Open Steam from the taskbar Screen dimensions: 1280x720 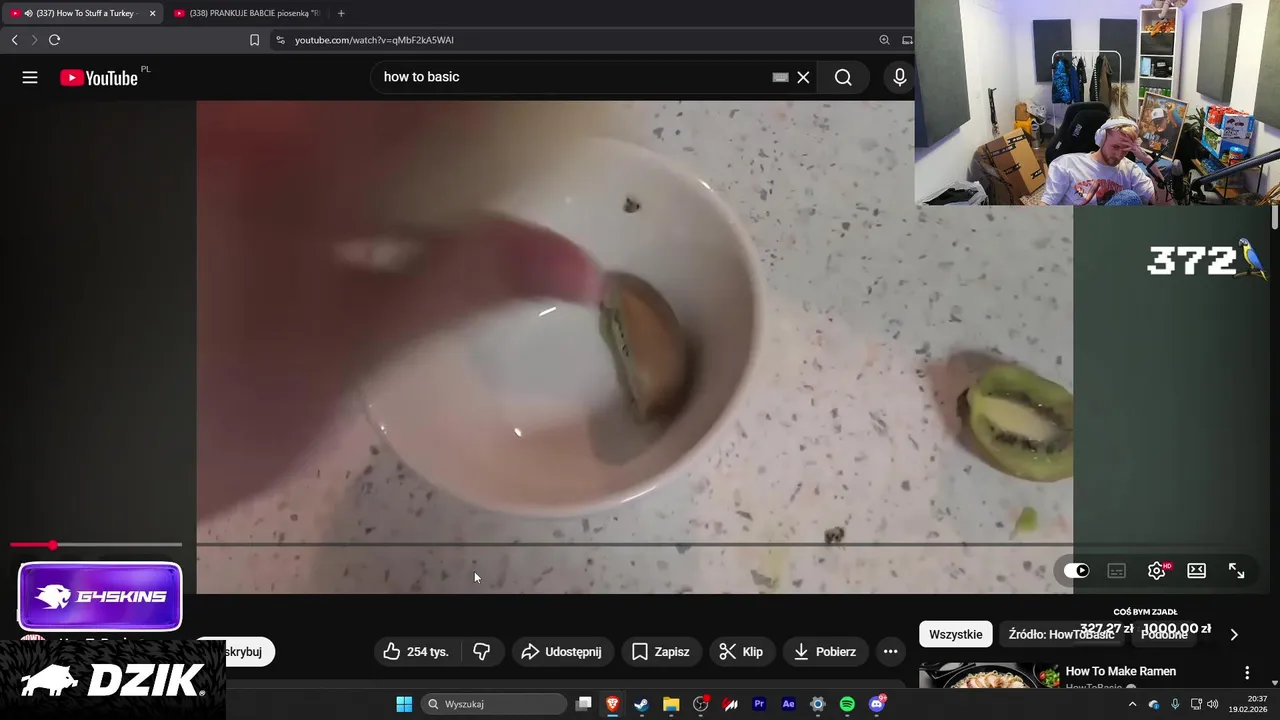click(641, 704)
